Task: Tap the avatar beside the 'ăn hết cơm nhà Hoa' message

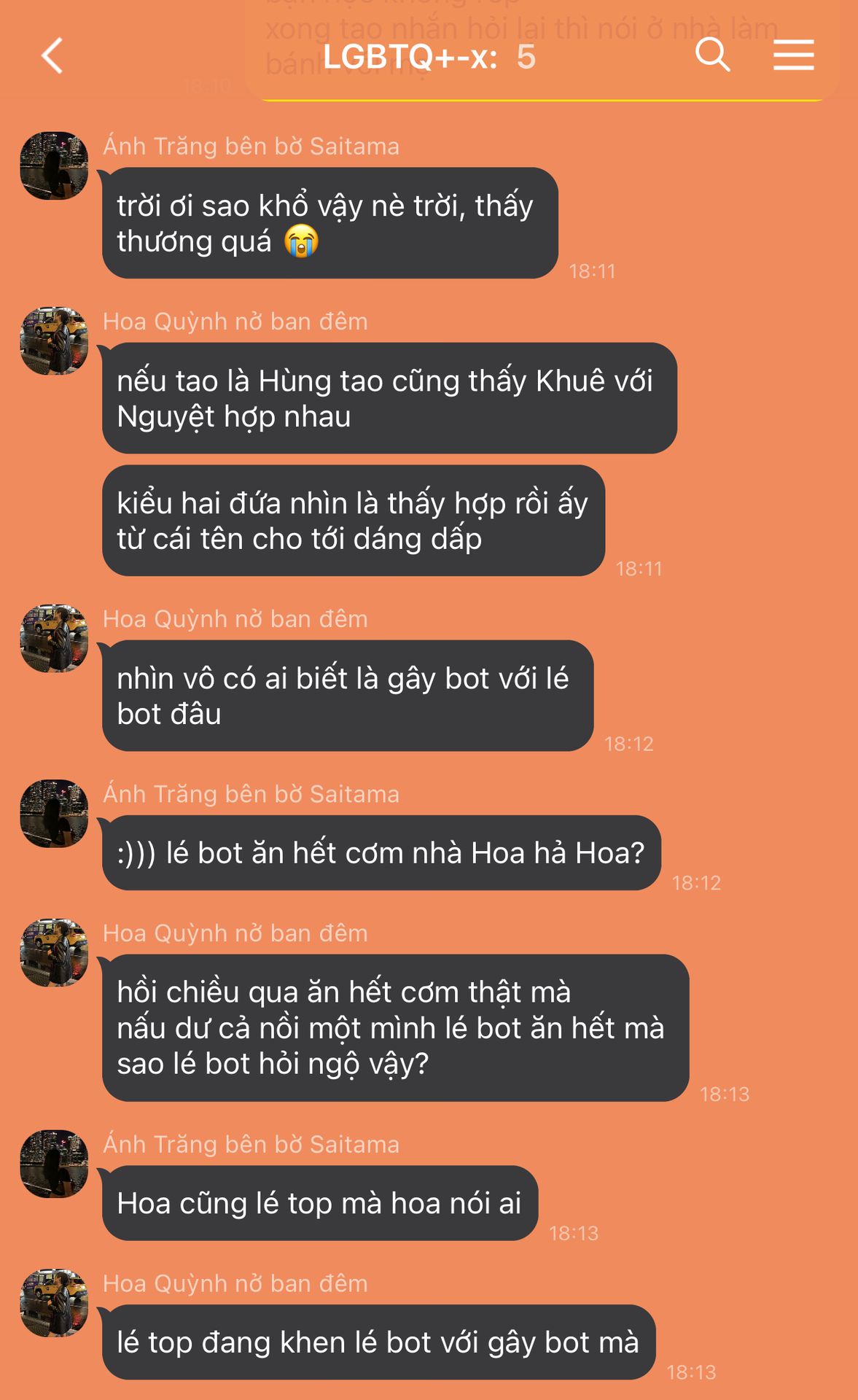Action: point(54,813)
